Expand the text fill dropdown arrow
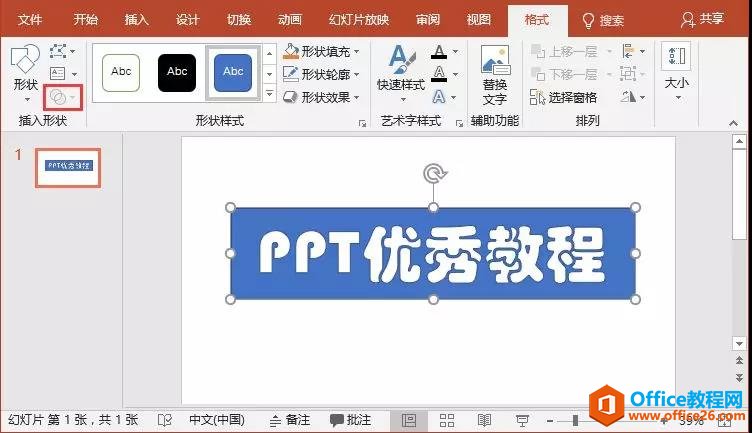The width and height of the screenshot is (752, 433). 456,51
